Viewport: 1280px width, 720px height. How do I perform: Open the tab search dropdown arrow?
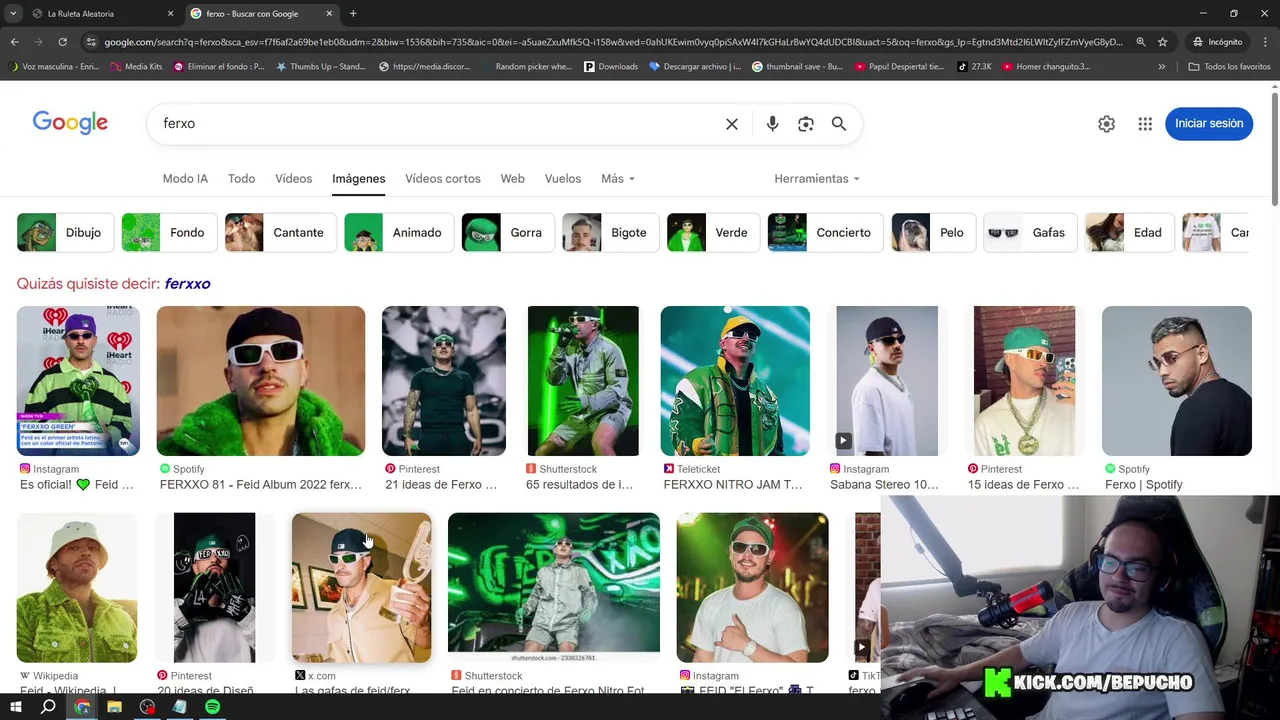tap(12, 14)
